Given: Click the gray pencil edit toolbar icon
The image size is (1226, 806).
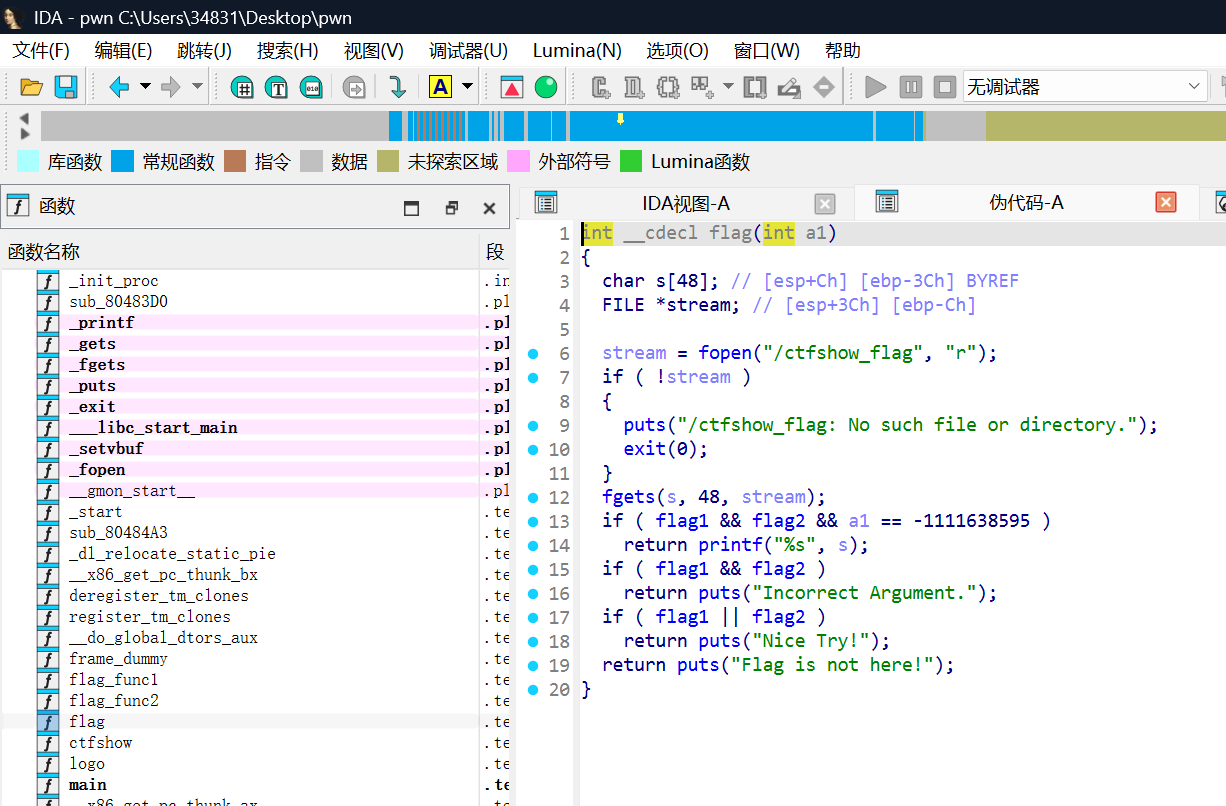Looking at the screenshot, I should 789,87.
